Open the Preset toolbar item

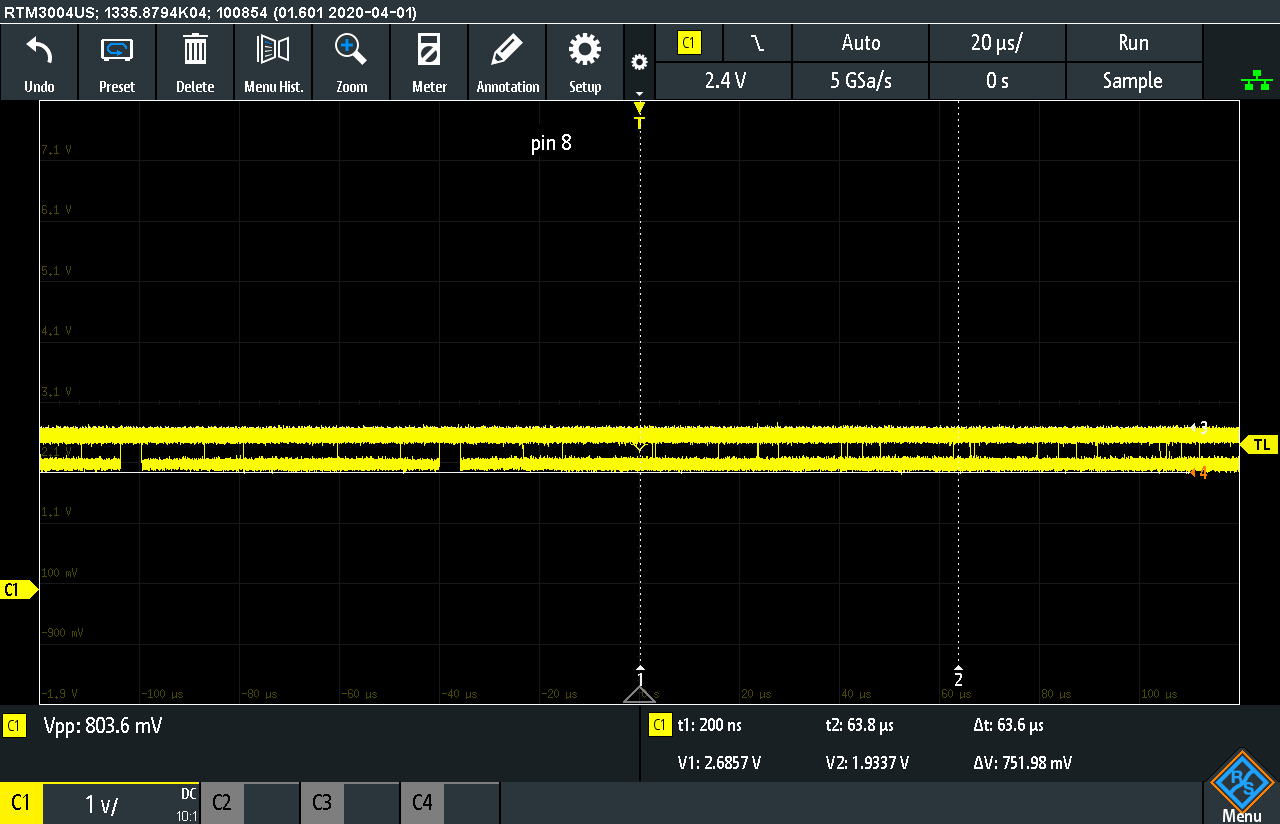point(117,62)
